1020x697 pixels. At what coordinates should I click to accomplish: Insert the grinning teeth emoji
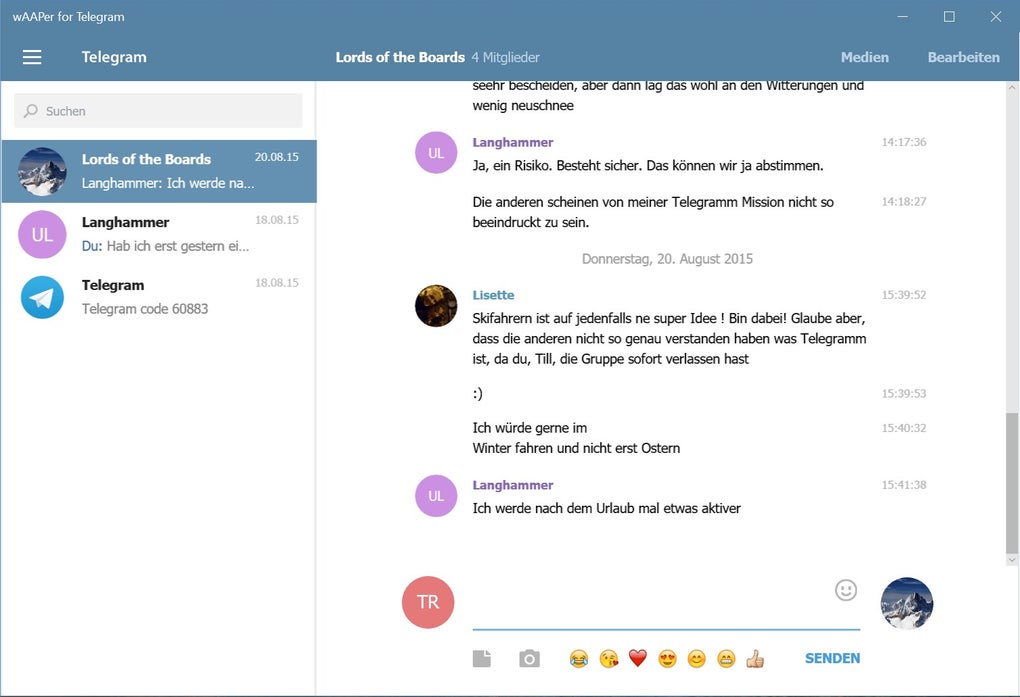click(726, 659)
